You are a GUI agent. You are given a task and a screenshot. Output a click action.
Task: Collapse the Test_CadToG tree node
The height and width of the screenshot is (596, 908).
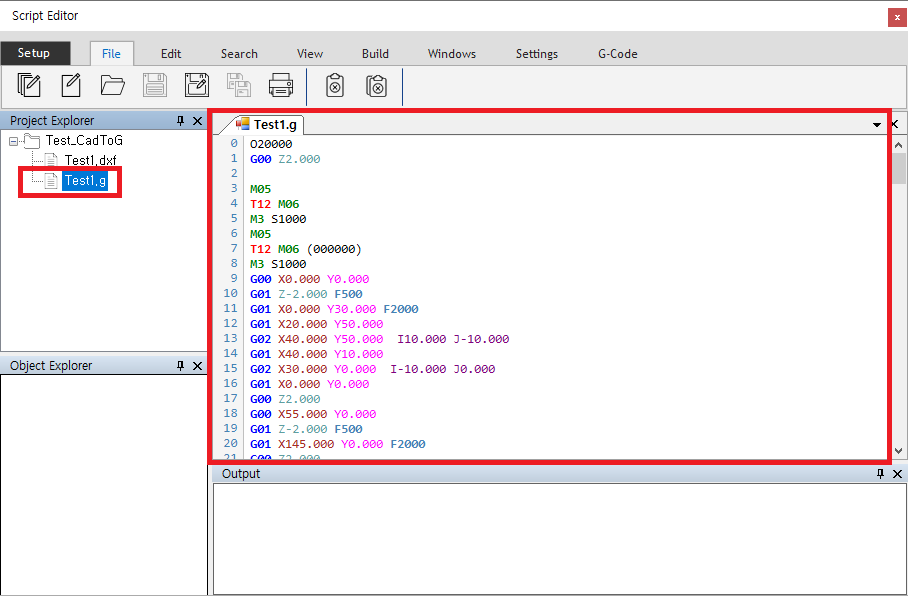(13, 141)
